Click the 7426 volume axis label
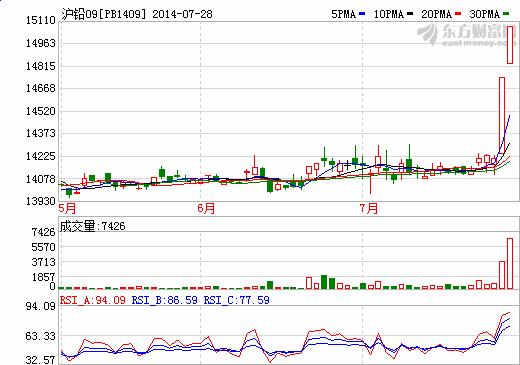The height and width of the screenshot is (365, 520). [x=43, y=232]
